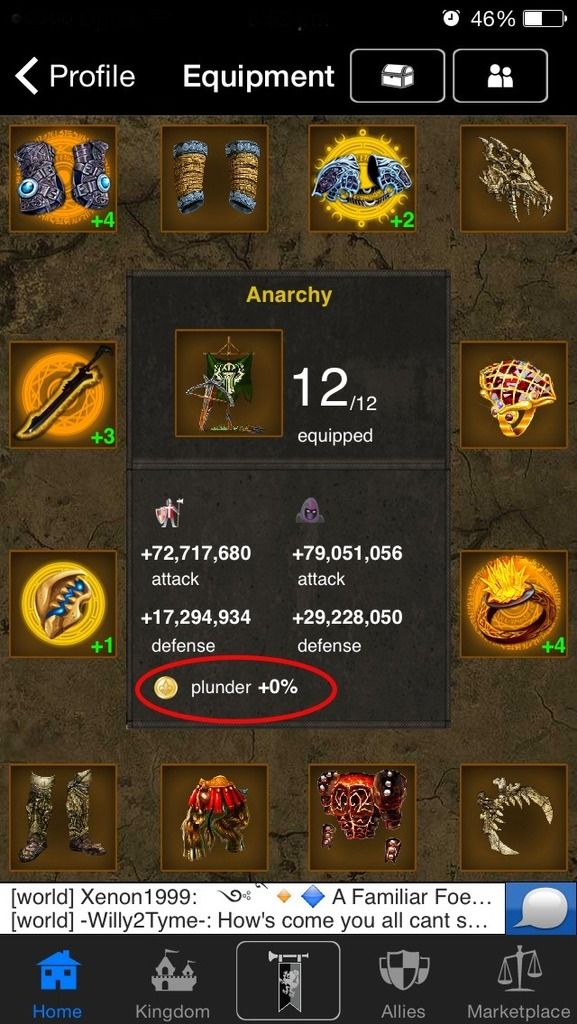Select the winged blue helmet with +2
This screenshot has height=1024, width=577.
click(362, 178)
